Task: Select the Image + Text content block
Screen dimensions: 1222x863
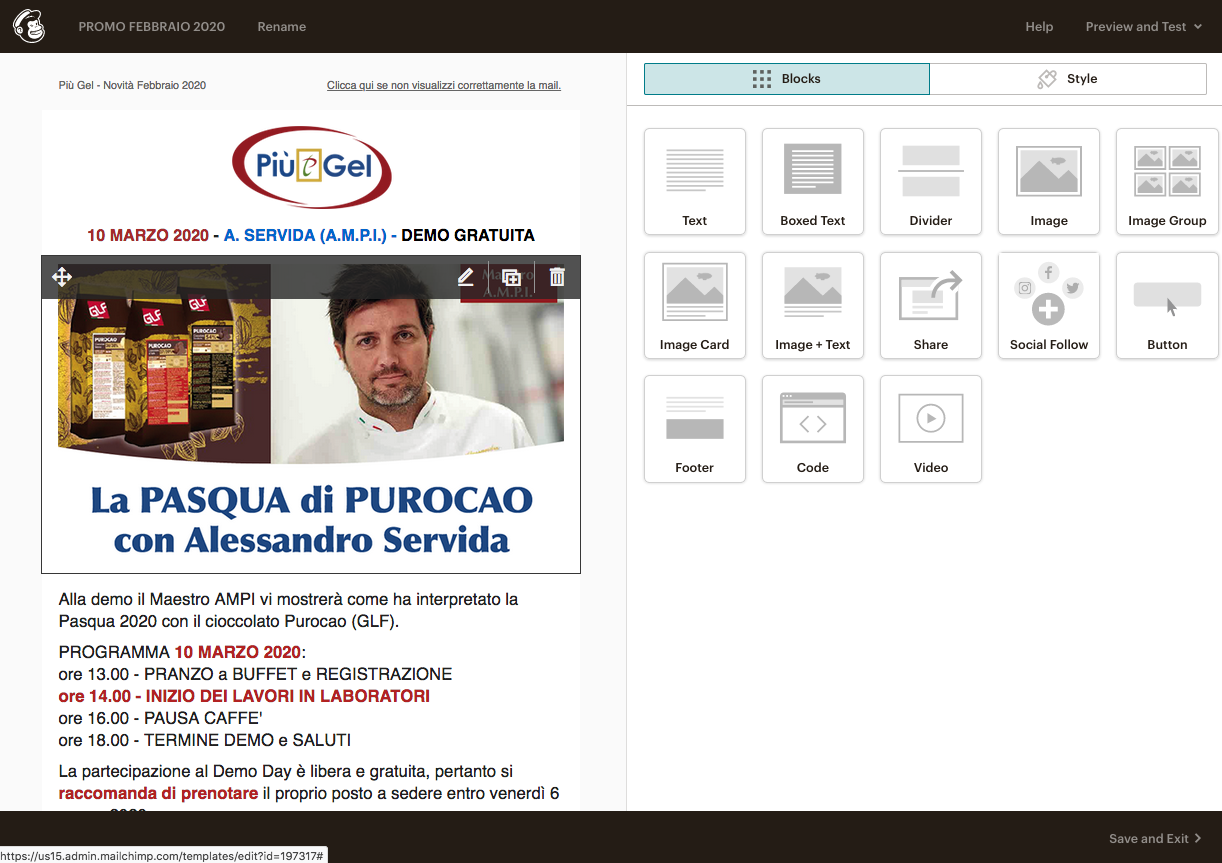Action: pyautogui.click(x=813, y=305)
